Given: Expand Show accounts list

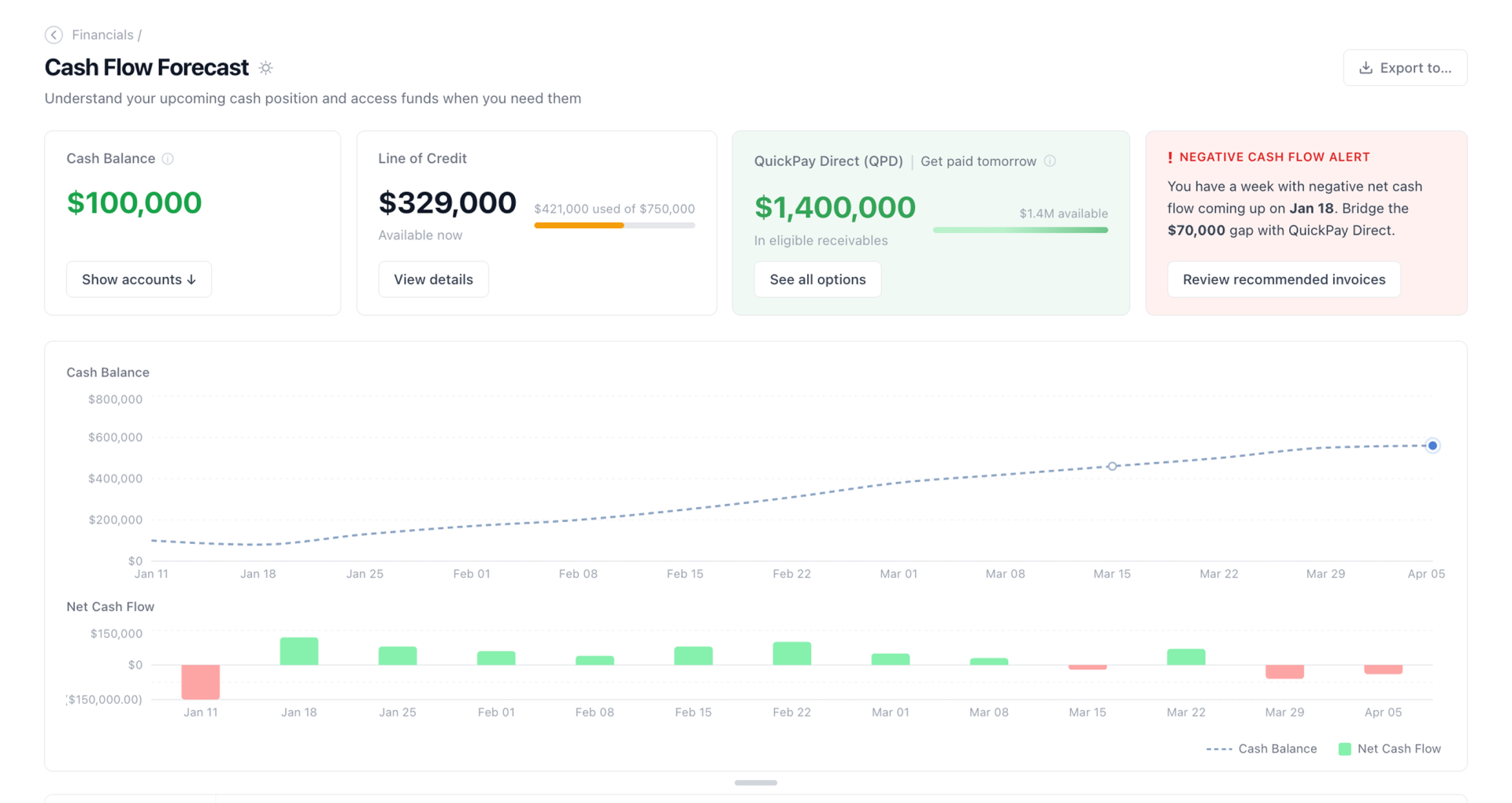Looking at the screenshot, I should 139,279.
